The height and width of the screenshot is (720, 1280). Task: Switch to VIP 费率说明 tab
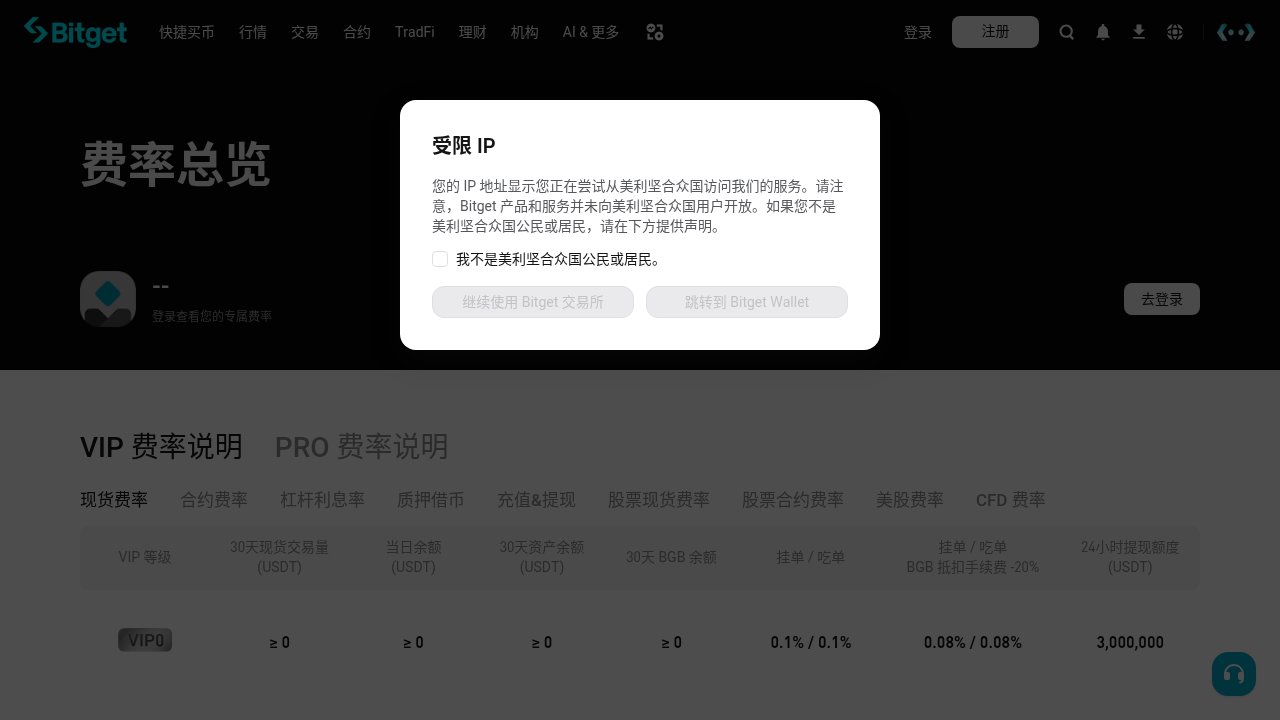(161, 446)
